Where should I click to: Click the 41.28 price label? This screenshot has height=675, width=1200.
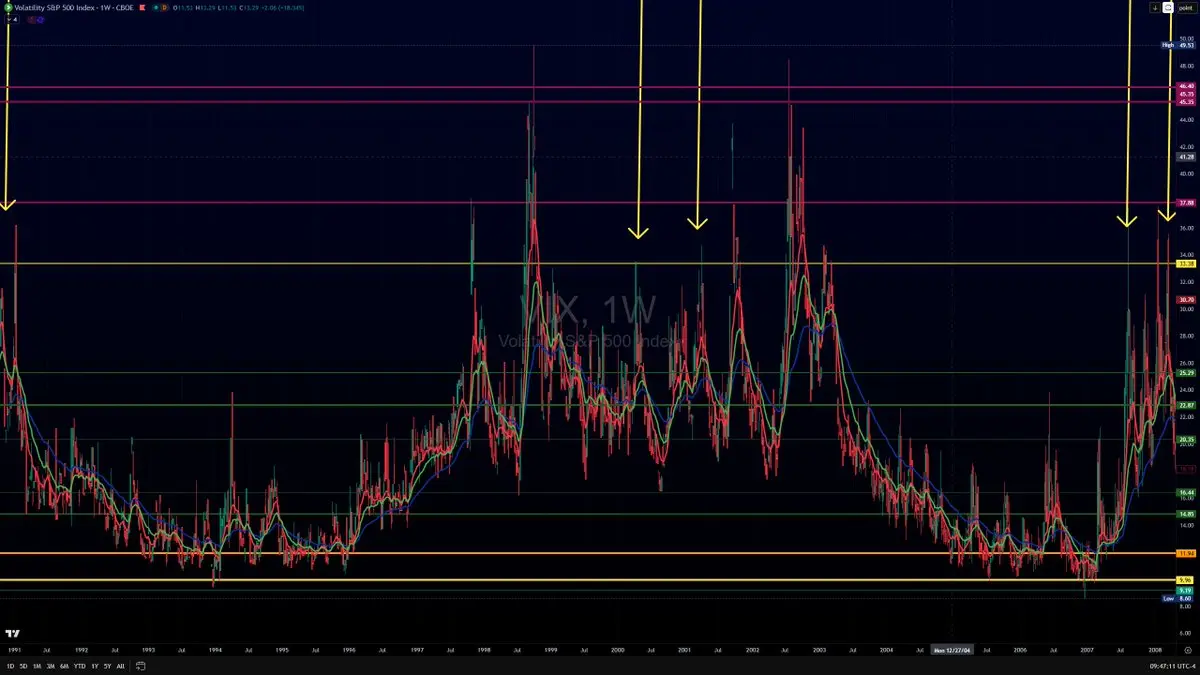coord(1187,157)
